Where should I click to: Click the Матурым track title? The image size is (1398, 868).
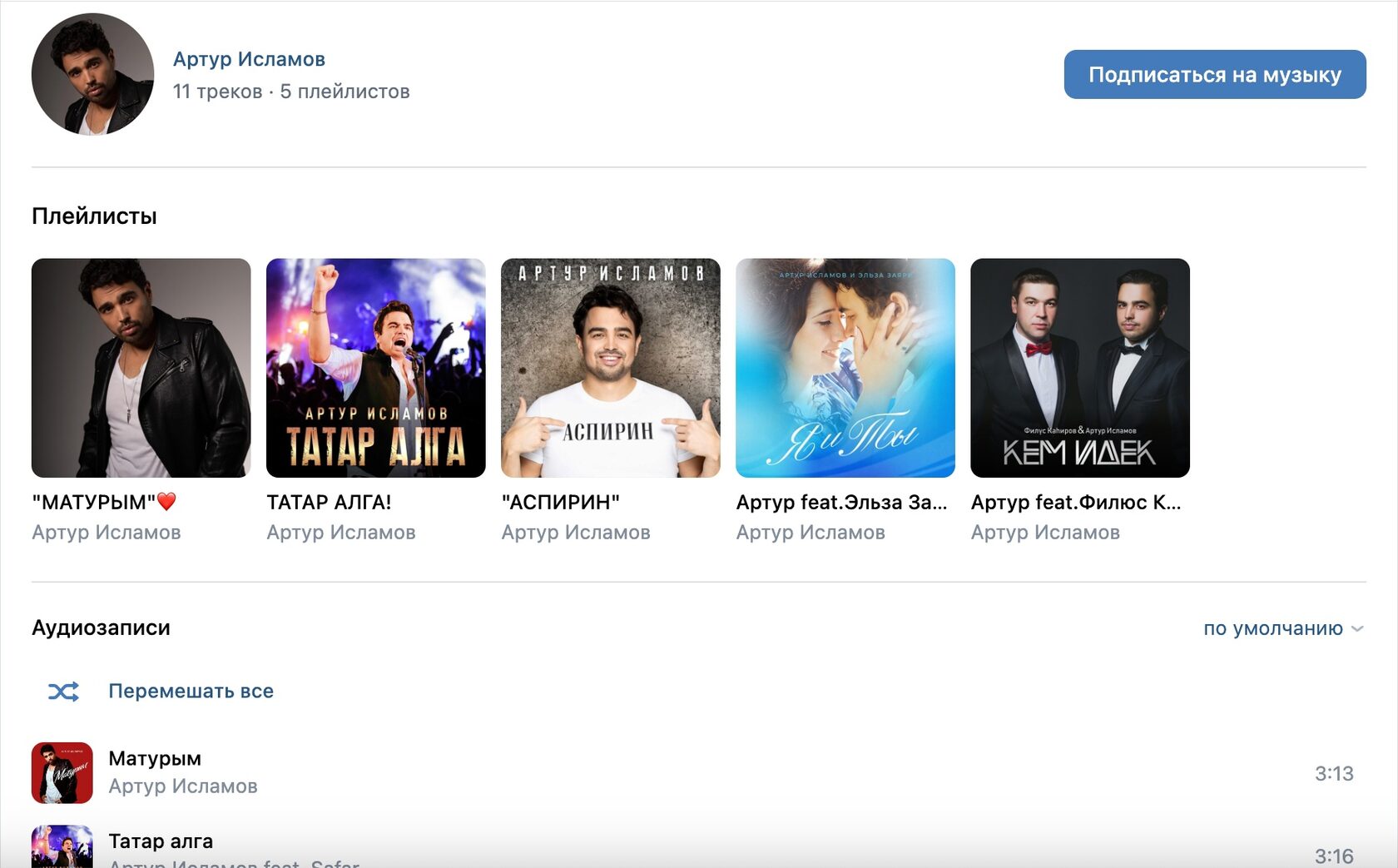tap(155, 758)
